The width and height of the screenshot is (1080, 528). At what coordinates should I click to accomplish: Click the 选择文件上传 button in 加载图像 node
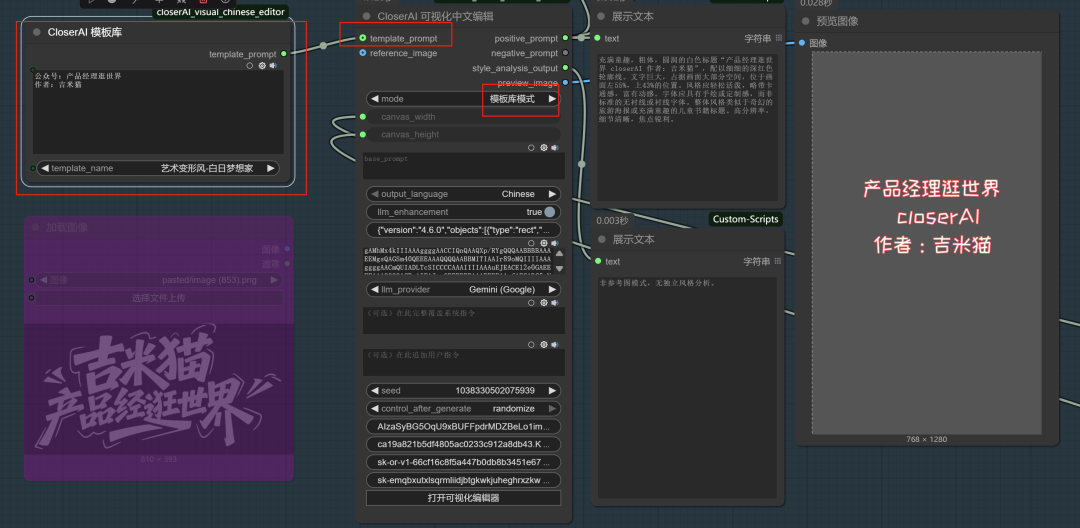coord(159,298)
